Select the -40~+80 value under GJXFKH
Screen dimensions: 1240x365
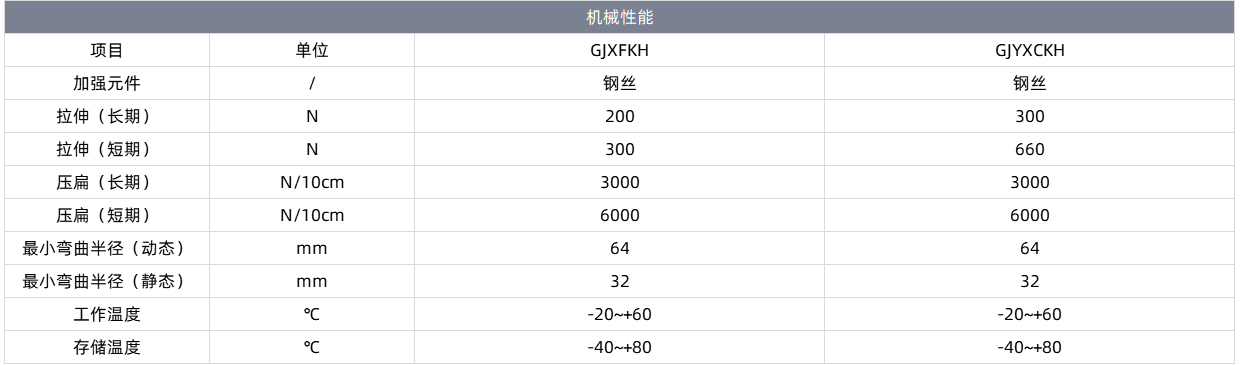[x=620, y=348]
